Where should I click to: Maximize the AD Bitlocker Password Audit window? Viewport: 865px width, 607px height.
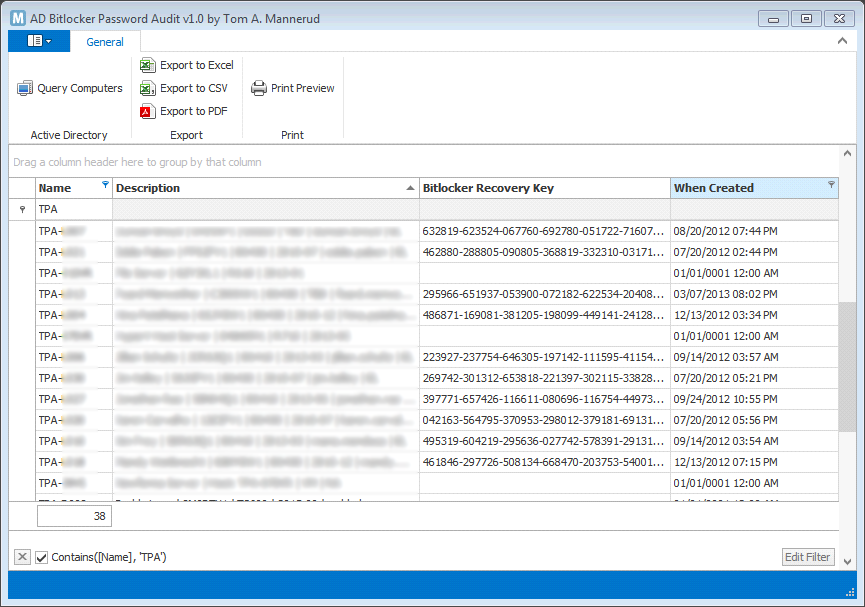click(x=806, y=19)
